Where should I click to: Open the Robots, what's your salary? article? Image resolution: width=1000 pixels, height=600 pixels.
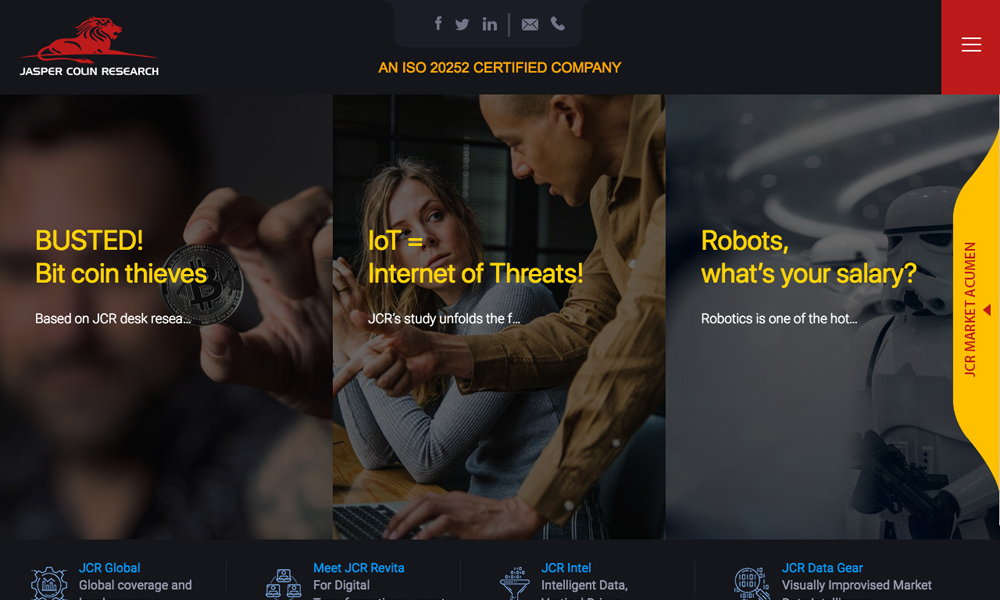coord(809,257)
